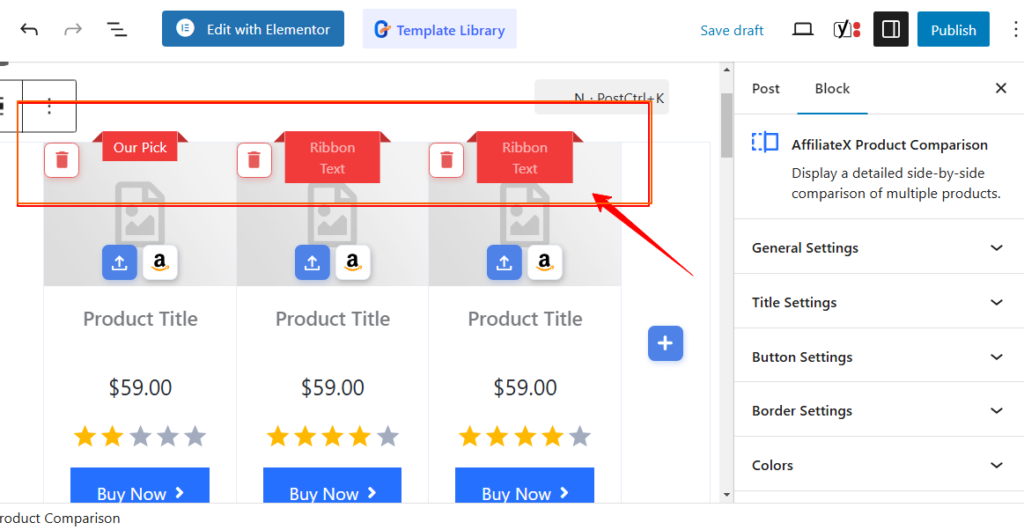Viewport: 1024px width, 530px height.
Task: Open the laptop preview icon
Action: coord(803,29)
